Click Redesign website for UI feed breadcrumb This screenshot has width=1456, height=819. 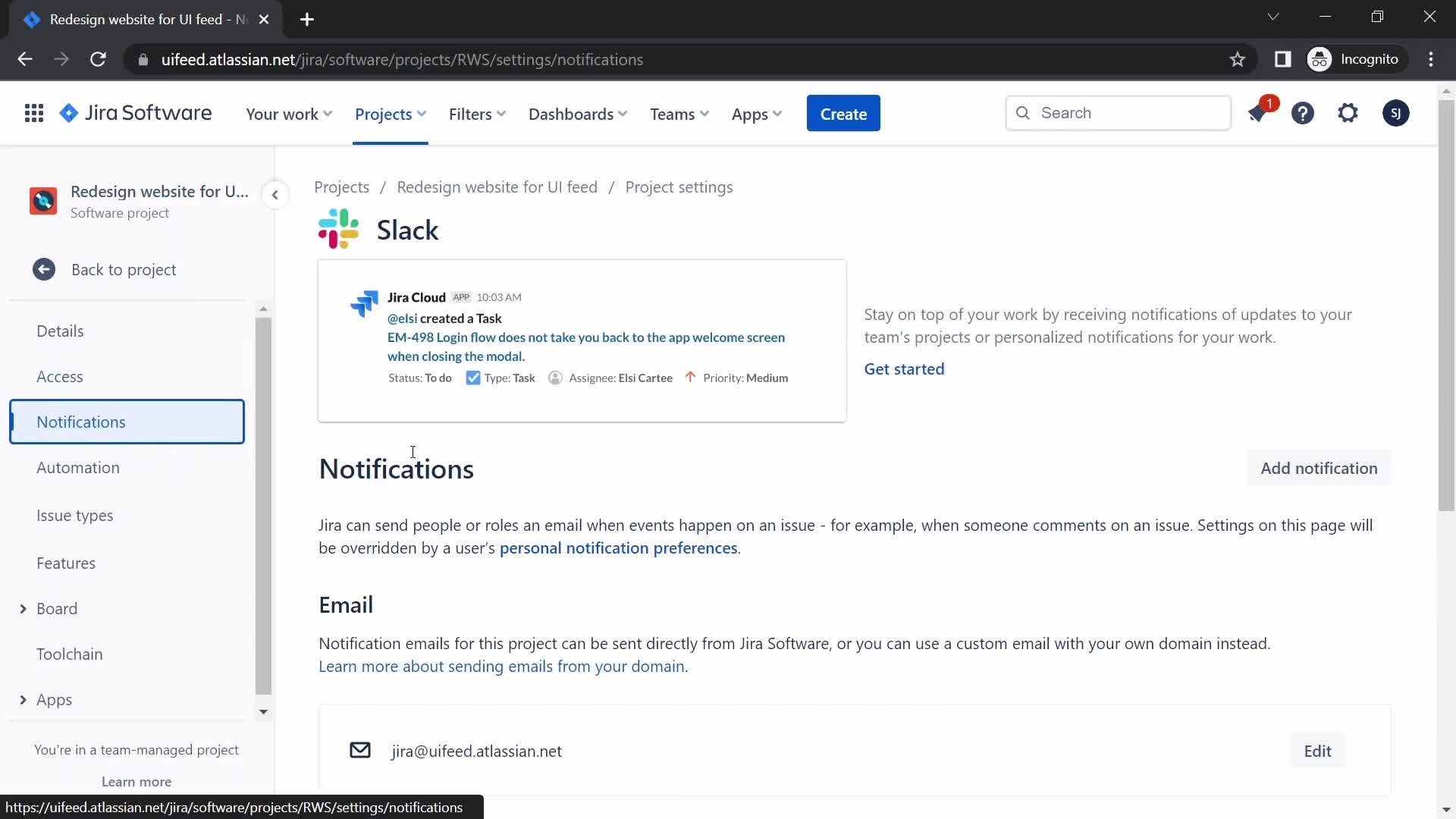497,187
